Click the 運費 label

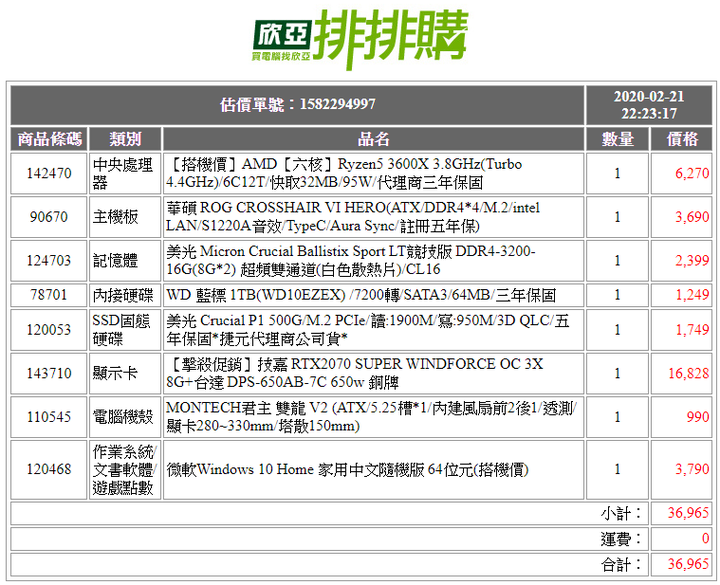pyautogui.click(x=621, y=539)
